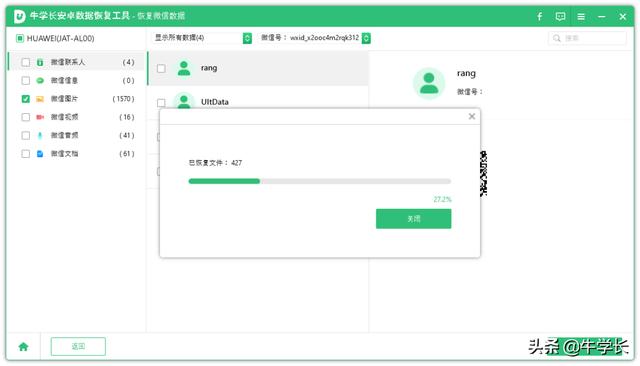Open the feedback chat icon
This screenshot has width=640, height=366.
click(x=560, y=16)
